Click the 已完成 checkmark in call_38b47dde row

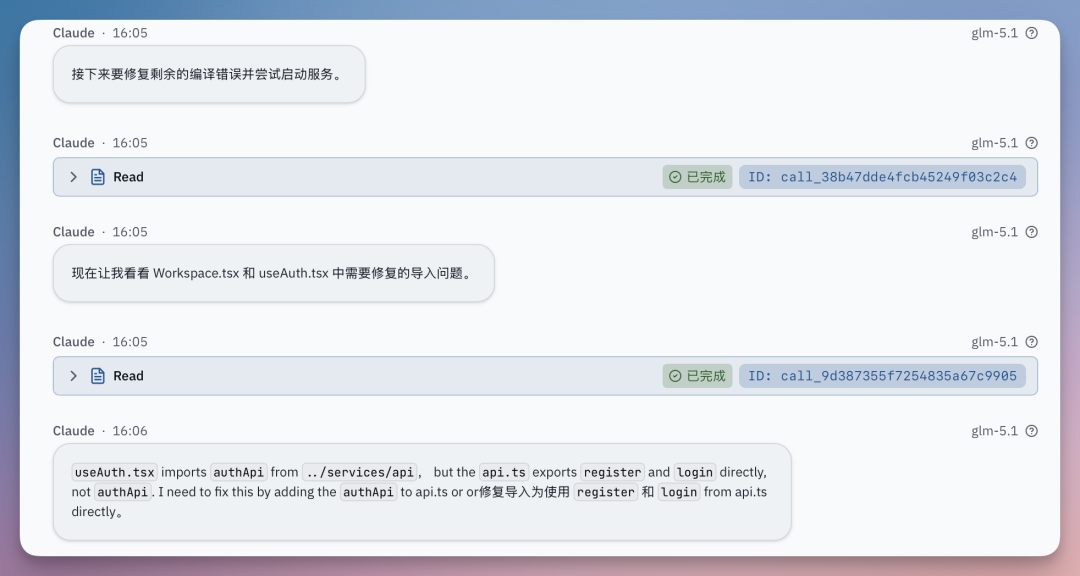[x=675, y=177]
